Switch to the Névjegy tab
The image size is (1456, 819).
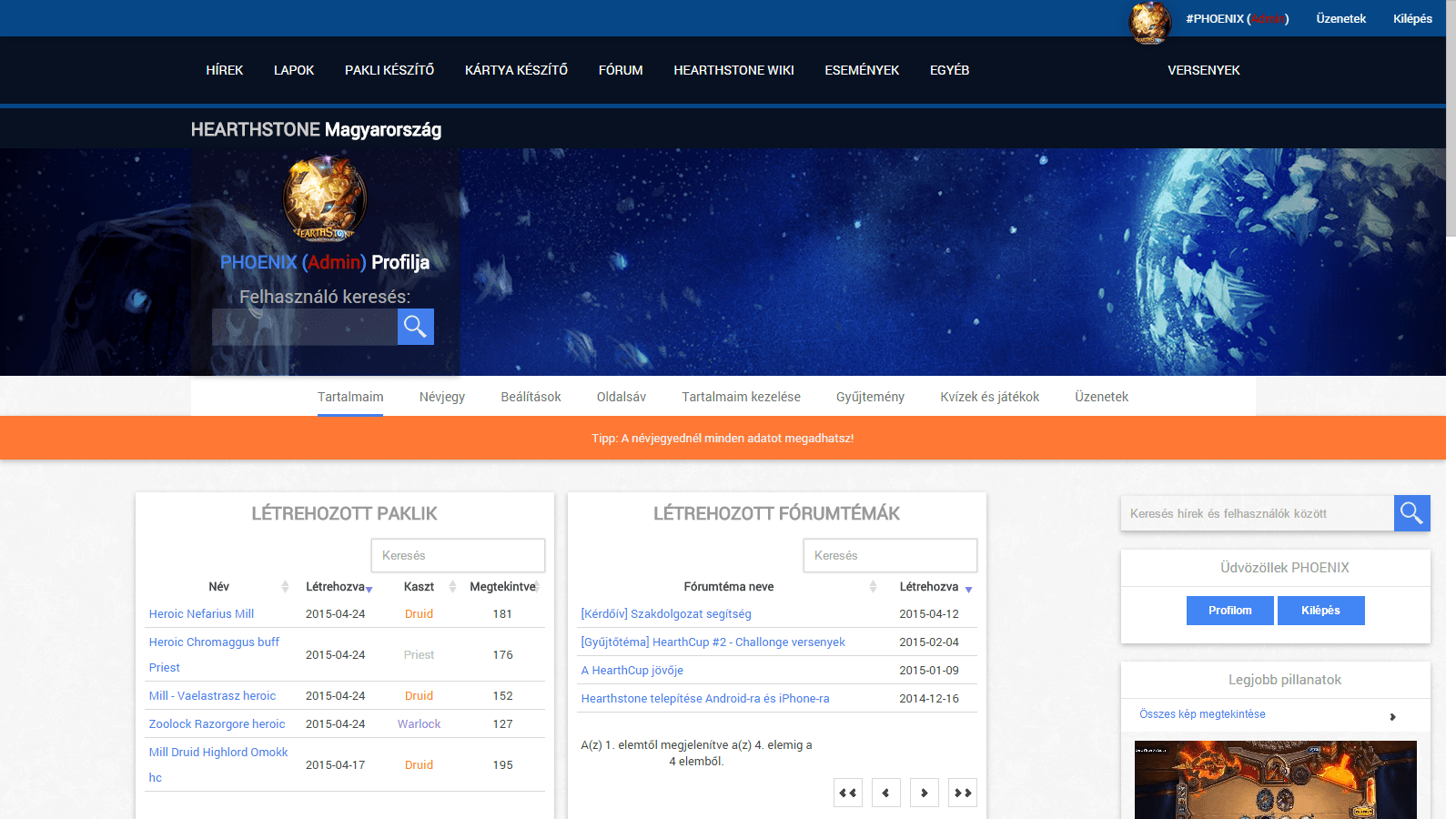pos(442,397)
